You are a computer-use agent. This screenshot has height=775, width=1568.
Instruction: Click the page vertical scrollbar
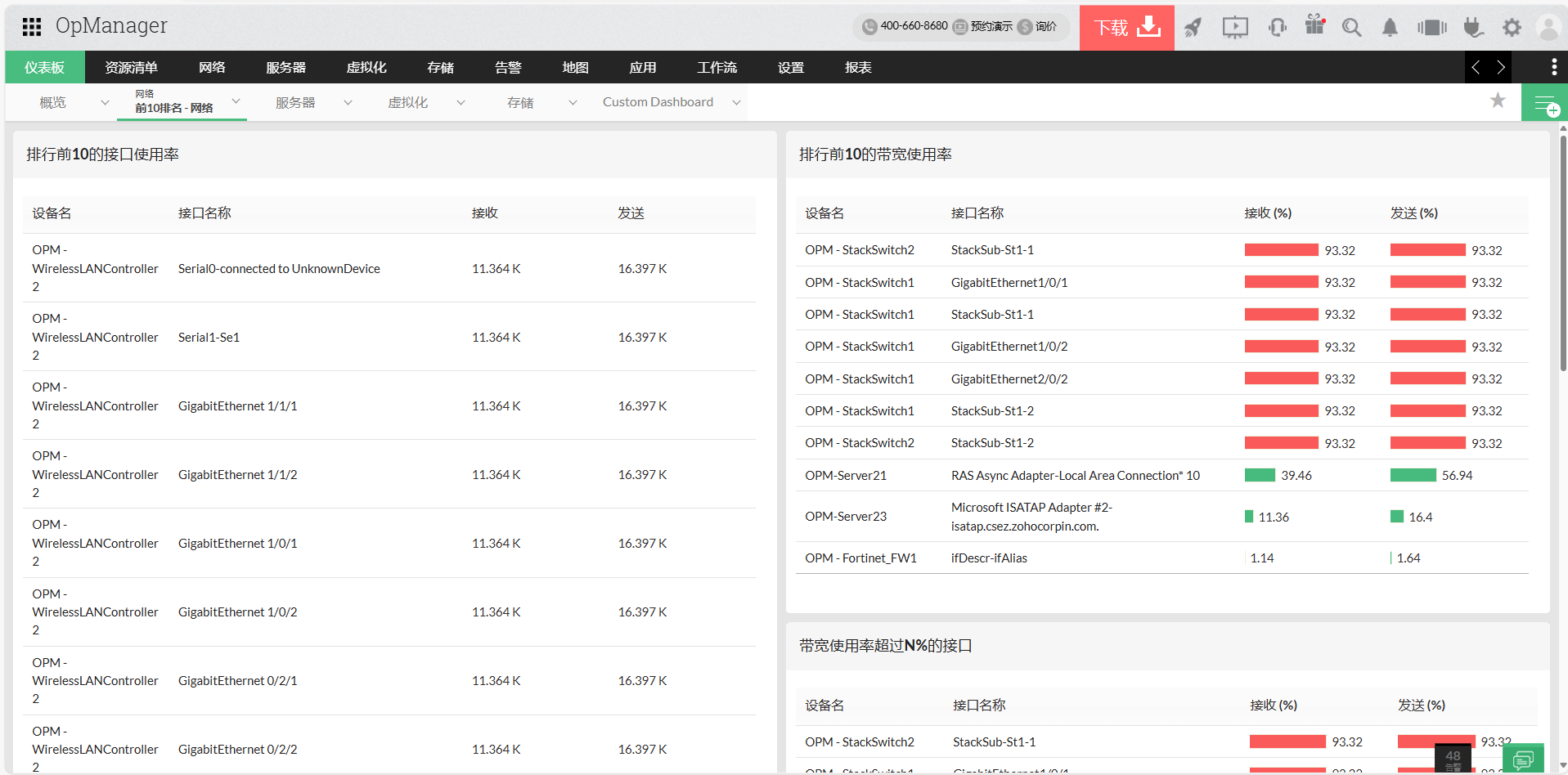pyautogui.click(x=1563, y=253)
